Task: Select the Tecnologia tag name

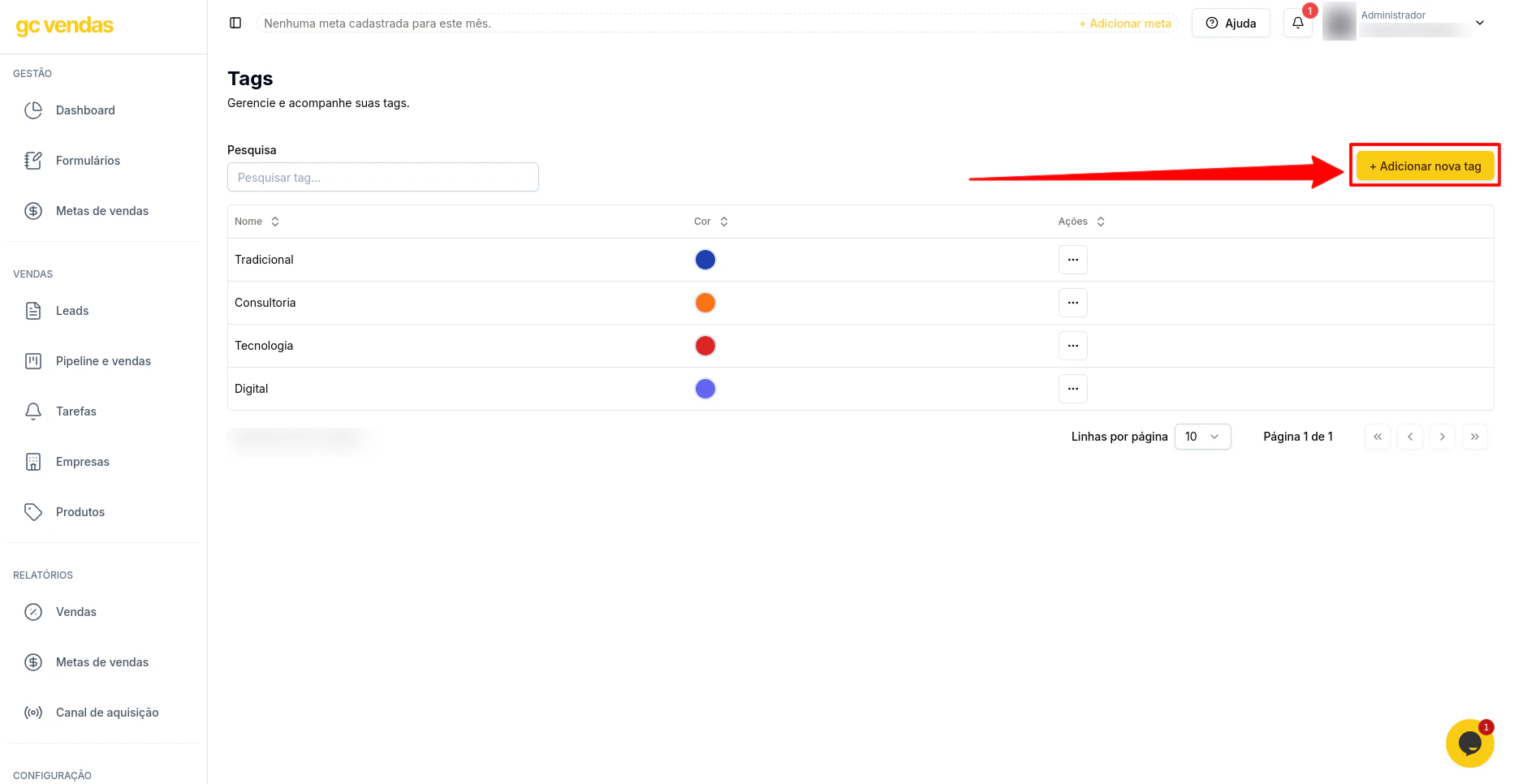Action: [x=264, y=346]
